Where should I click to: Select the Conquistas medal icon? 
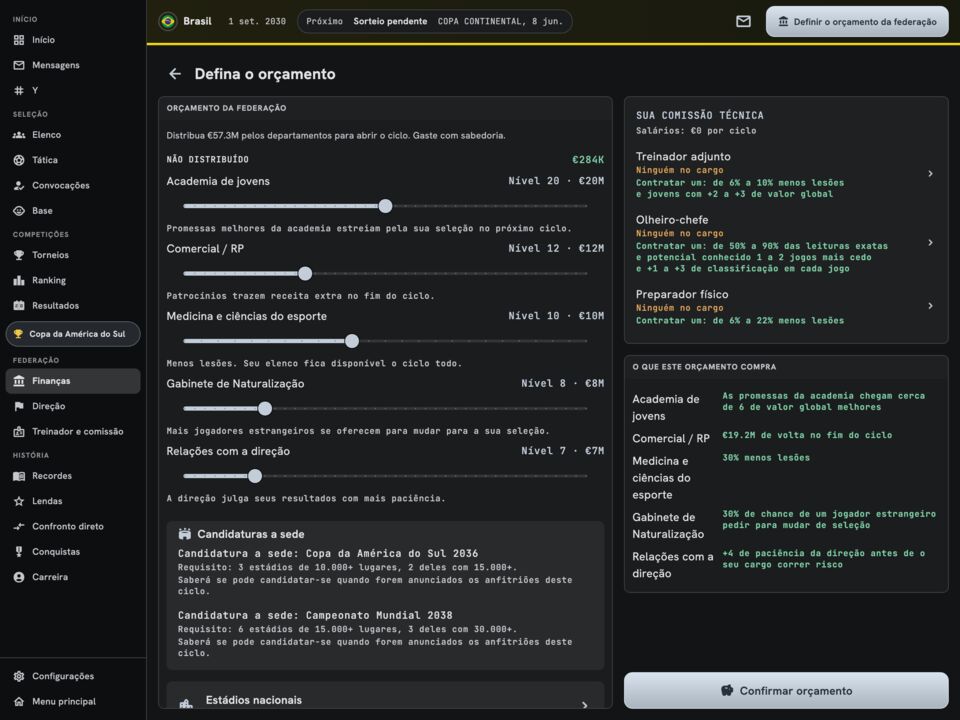tap(19, 552)
